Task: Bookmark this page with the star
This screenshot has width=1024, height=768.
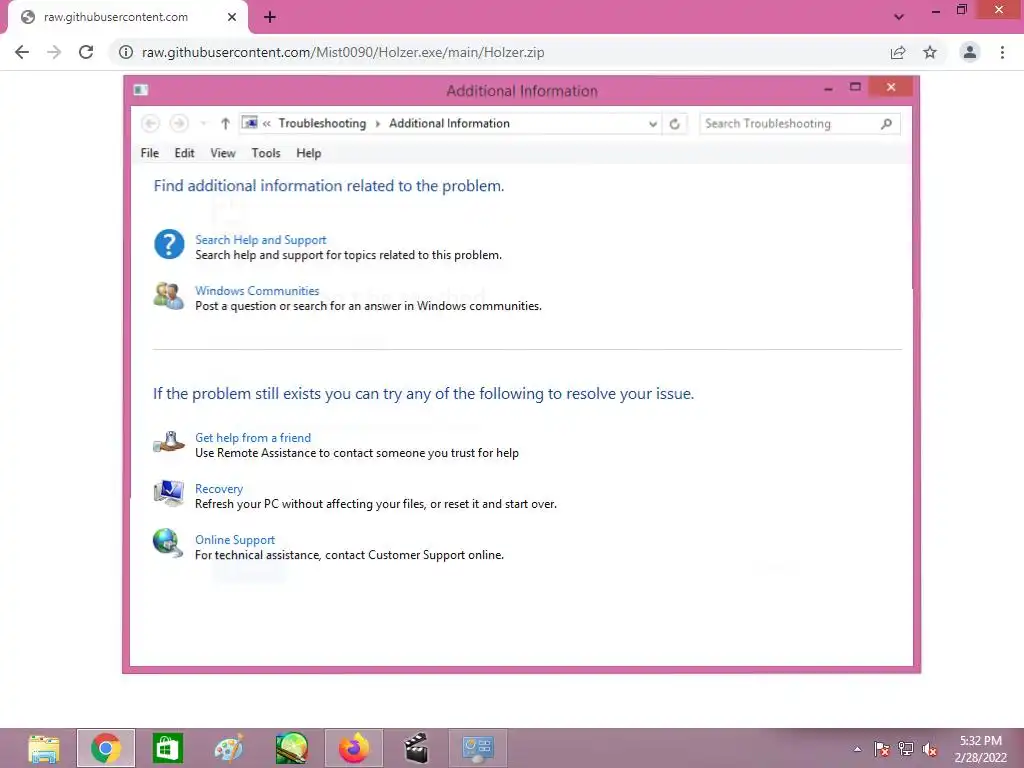Action: pyautogui.click(x=930, y=52)
